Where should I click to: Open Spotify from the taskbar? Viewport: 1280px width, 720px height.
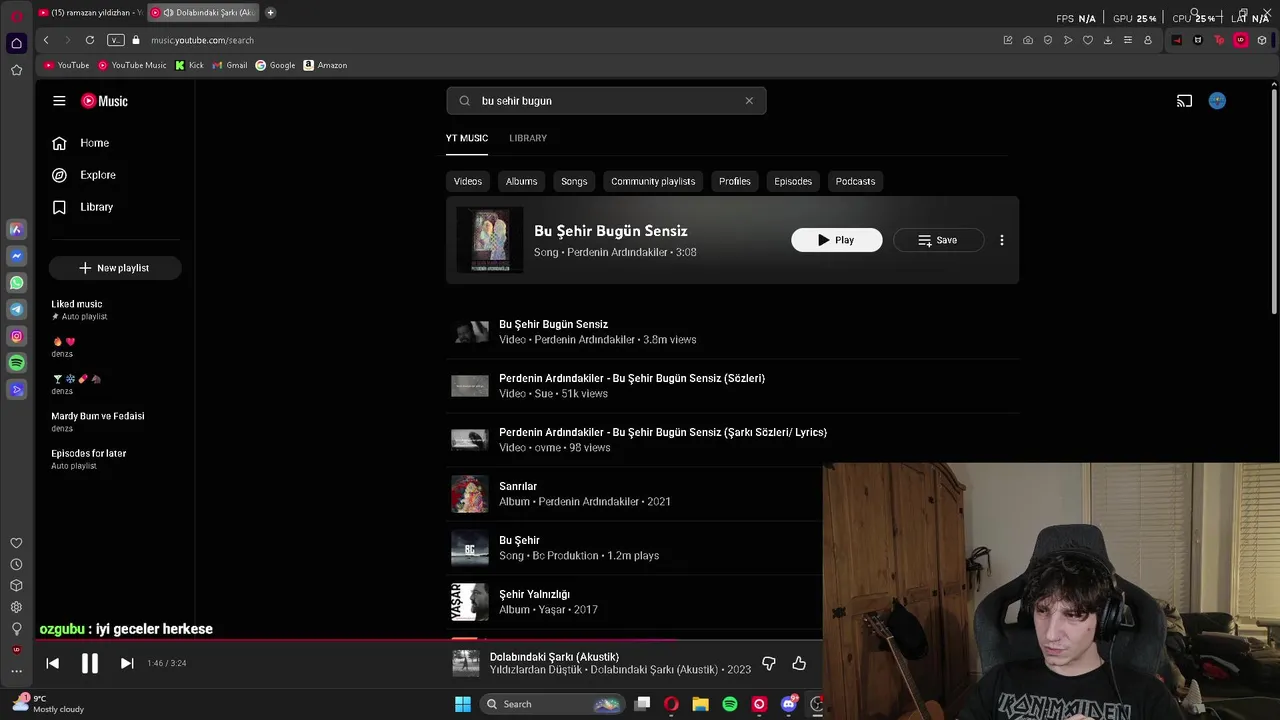[x=730, y=704]
